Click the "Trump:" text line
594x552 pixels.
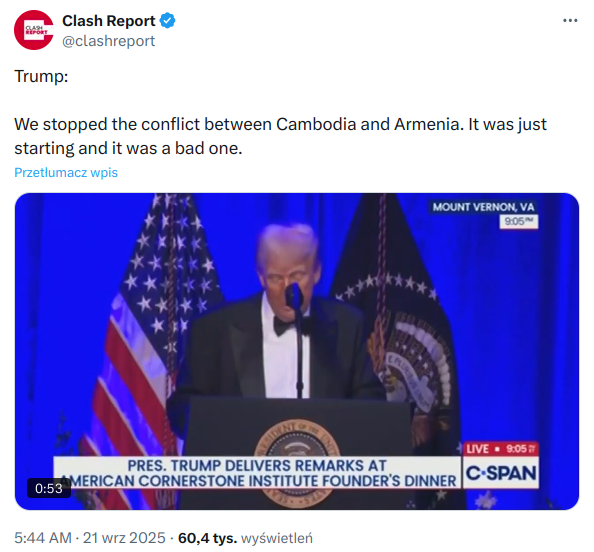[x=41, y=76]
